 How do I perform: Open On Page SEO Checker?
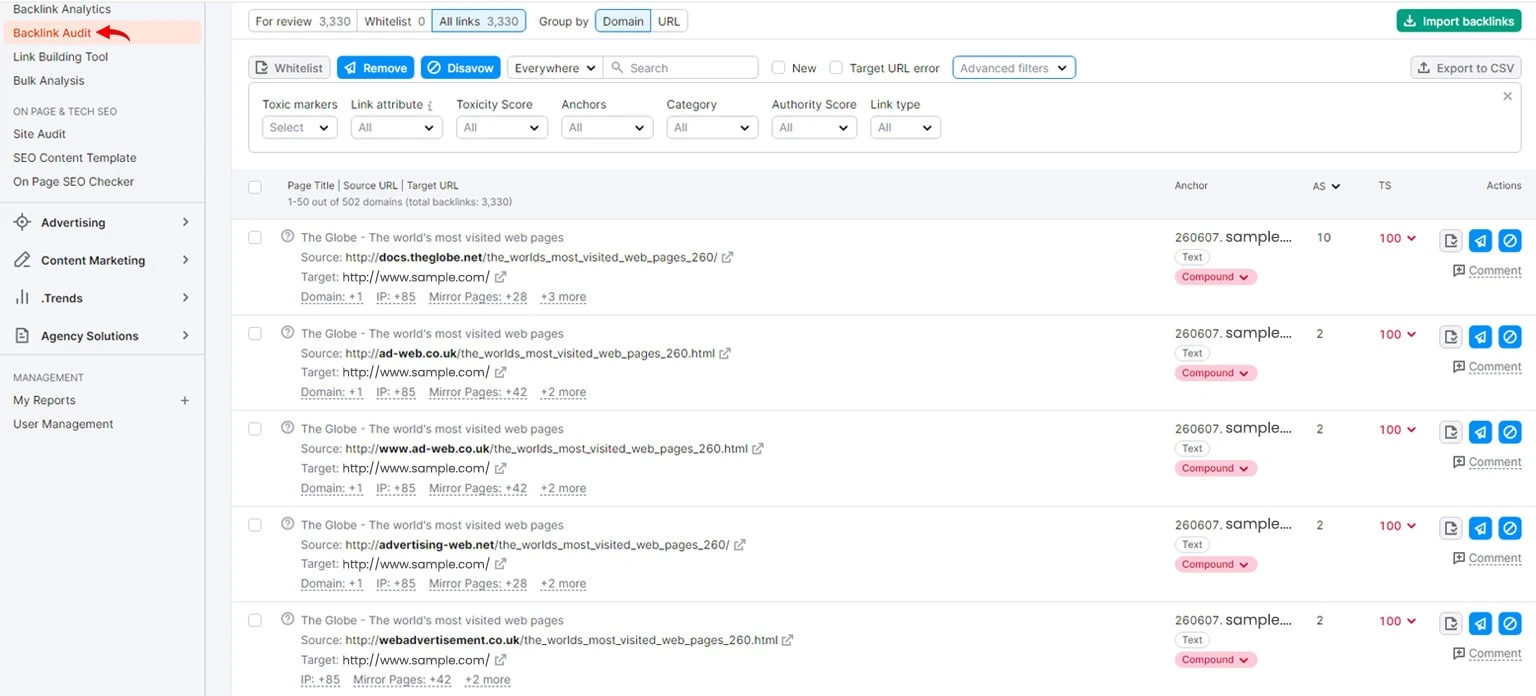(x=73, y=182)
